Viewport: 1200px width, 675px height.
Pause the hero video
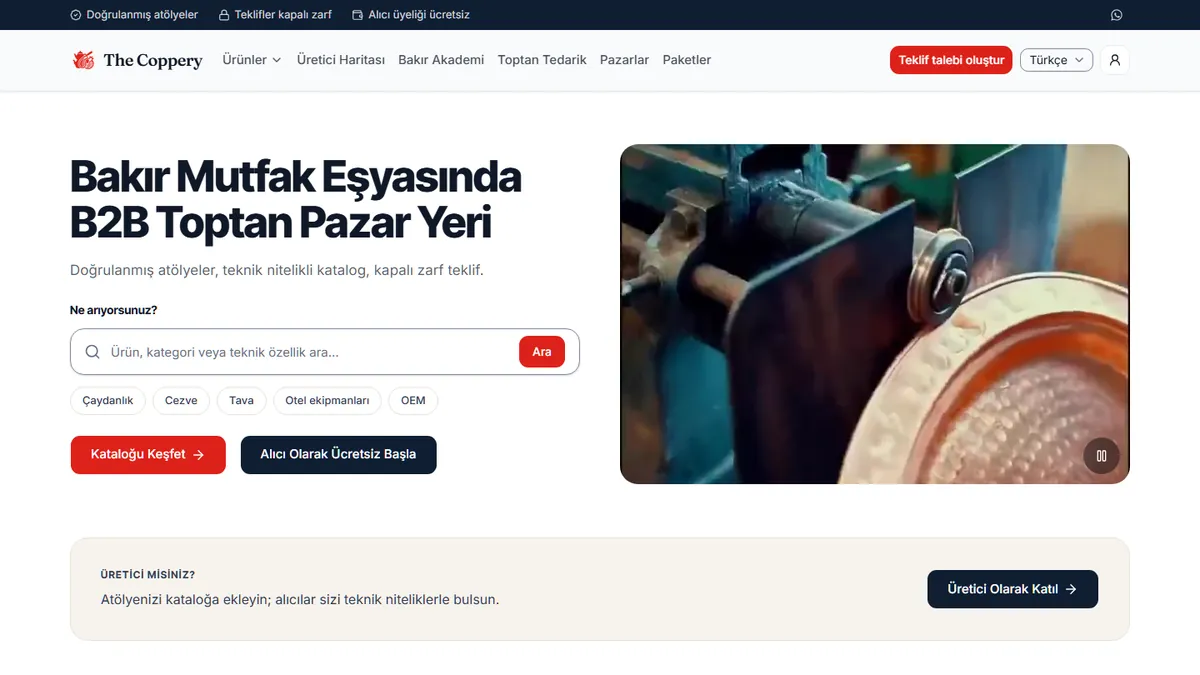click(x=1101, y=456)
